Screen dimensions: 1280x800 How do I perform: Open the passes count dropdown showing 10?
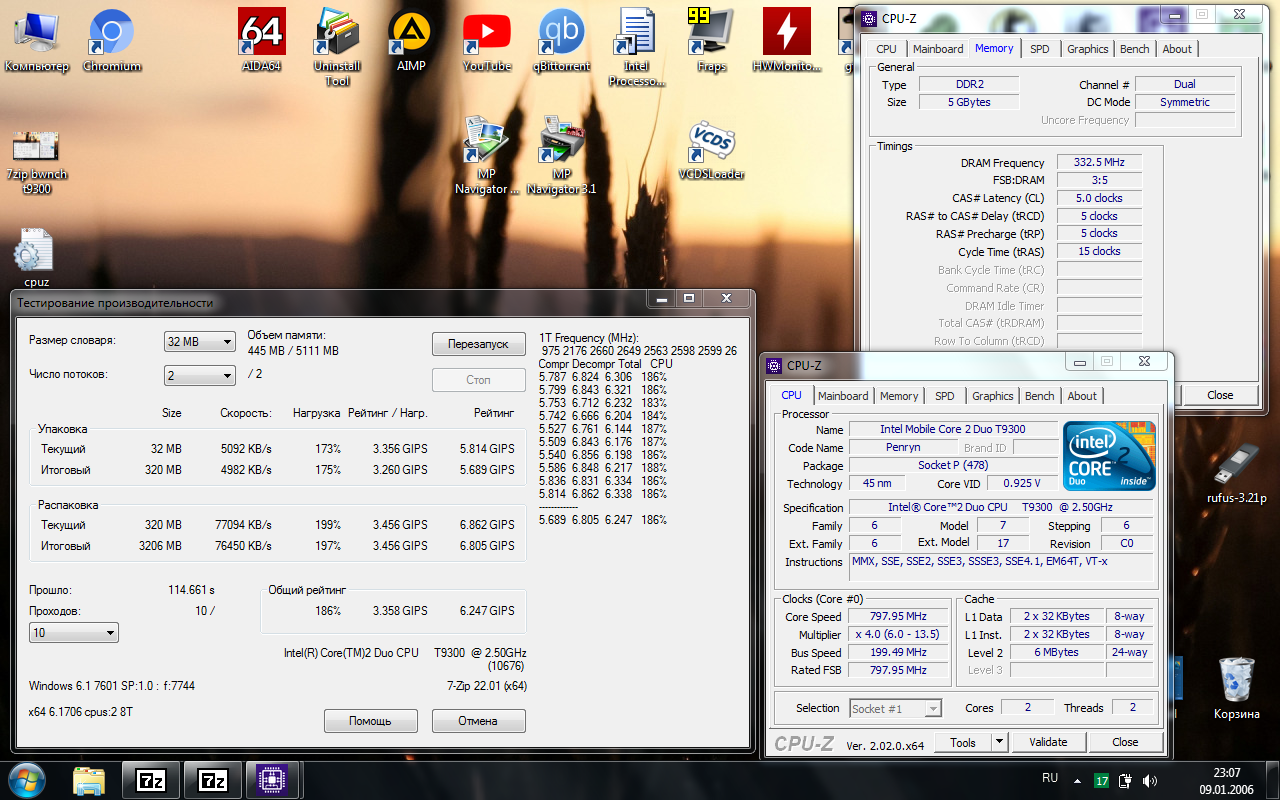(74, 633)
